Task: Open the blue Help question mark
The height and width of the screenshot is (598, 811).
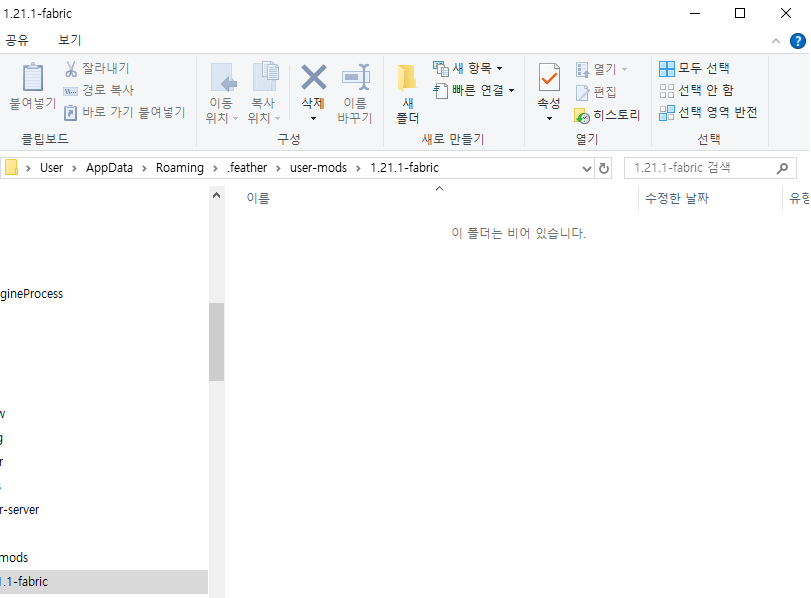Action: point(798,41)
